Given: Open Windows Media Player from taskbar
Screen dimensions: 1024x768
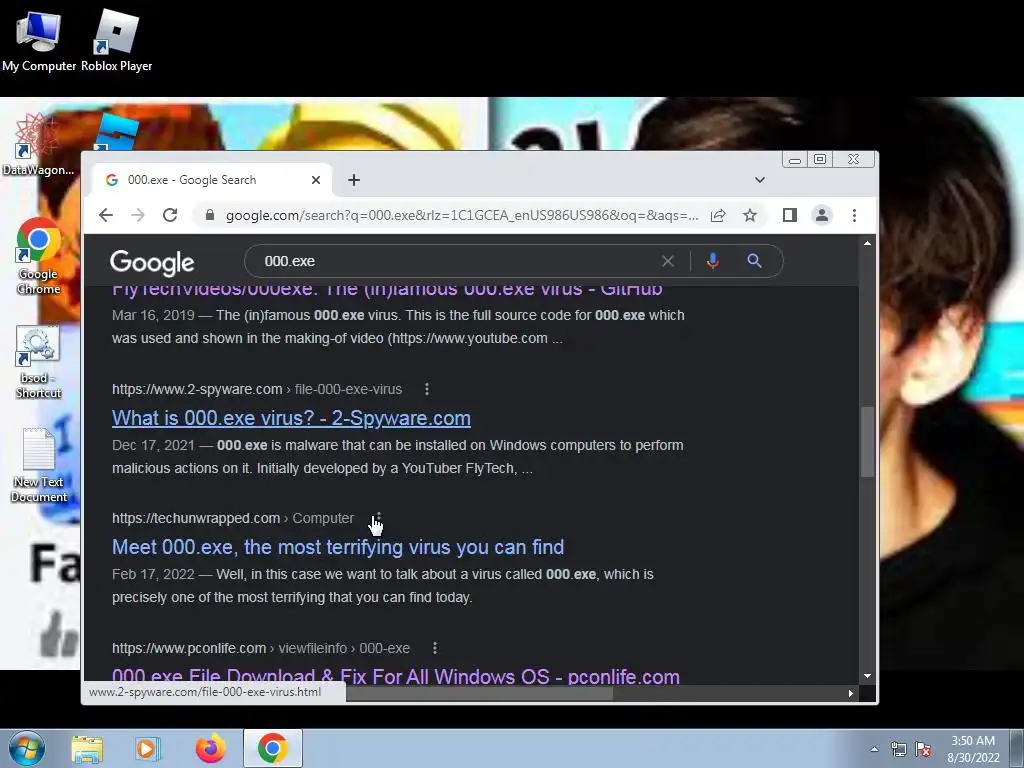Looking at the screenshot, I should click(x=148, y=749).
